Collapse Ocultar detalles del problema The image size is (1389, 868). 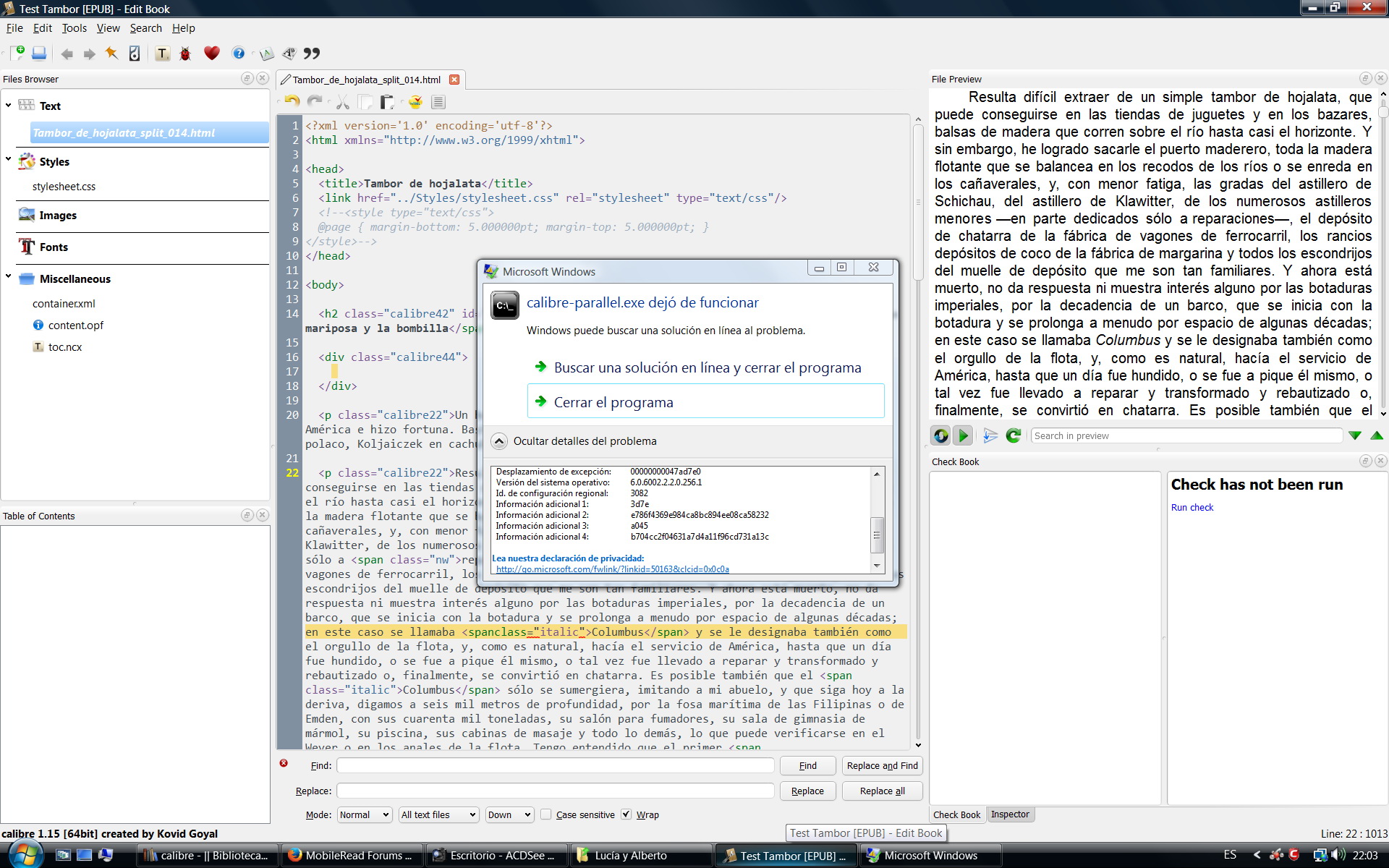pyautogui.click(x=499, y=441)
